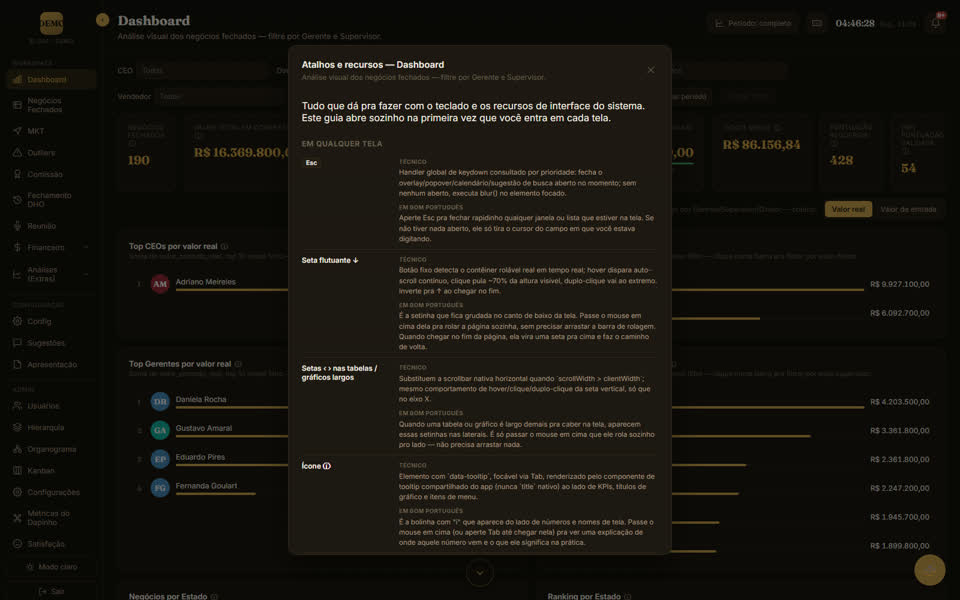Screen dimensions: 960x600
Task: Click the name Gustavo Amaral
Action: tap(204, 428)
